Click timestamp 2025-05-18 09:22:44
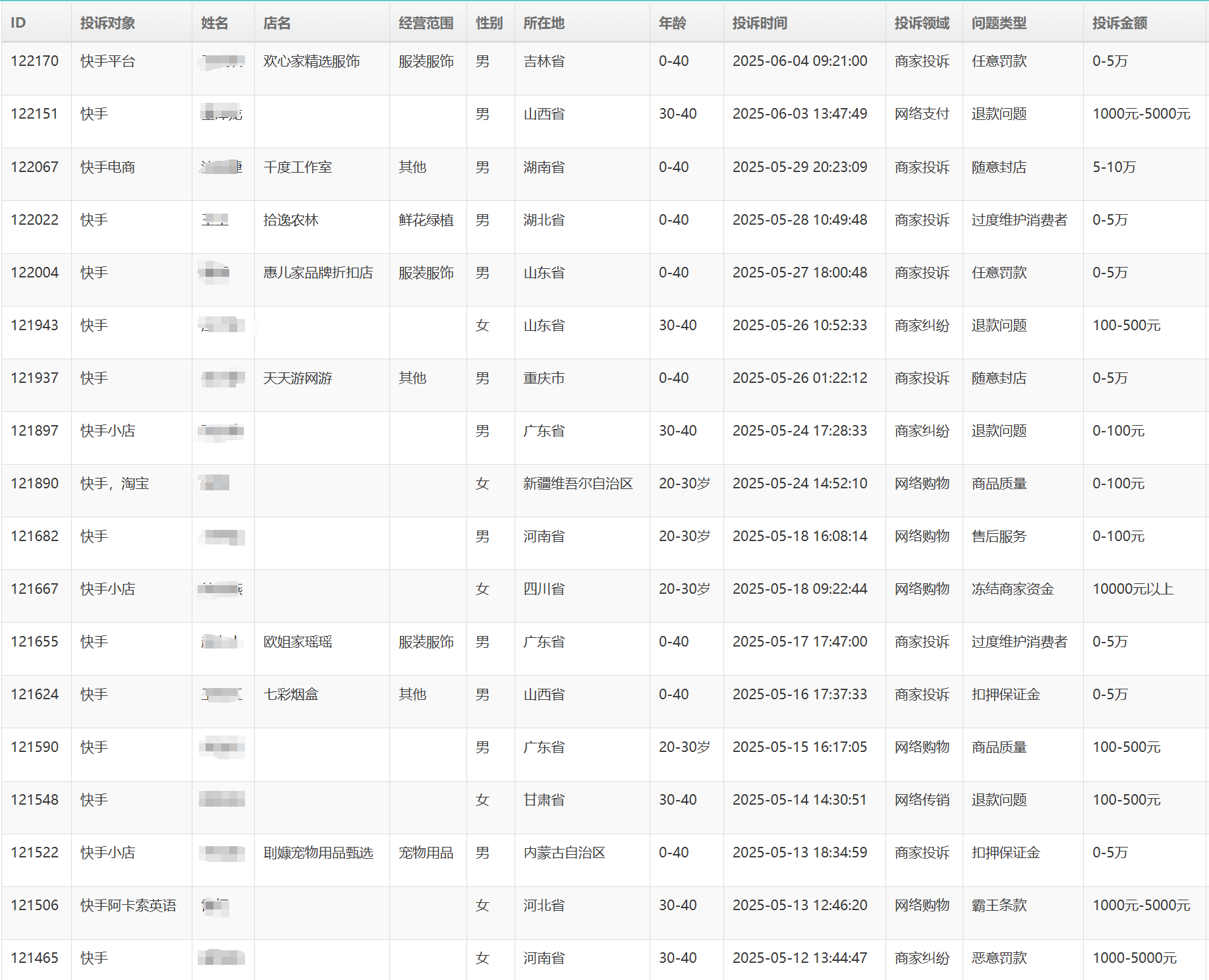Image resolution: width=1209 pixels, height=980 pixels. coord(800,589)
